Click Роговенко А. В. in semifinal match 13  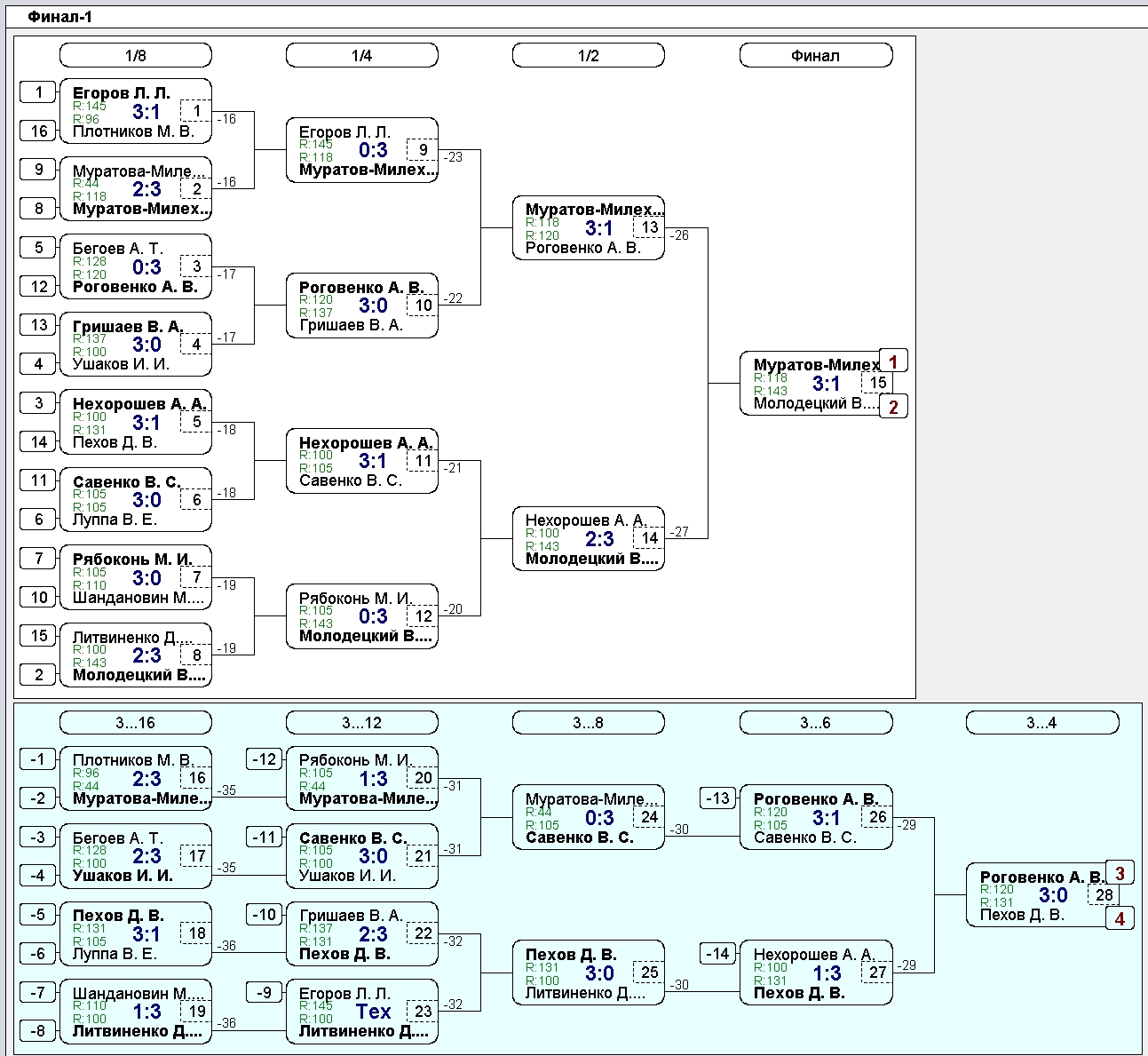tap(582, 248)
